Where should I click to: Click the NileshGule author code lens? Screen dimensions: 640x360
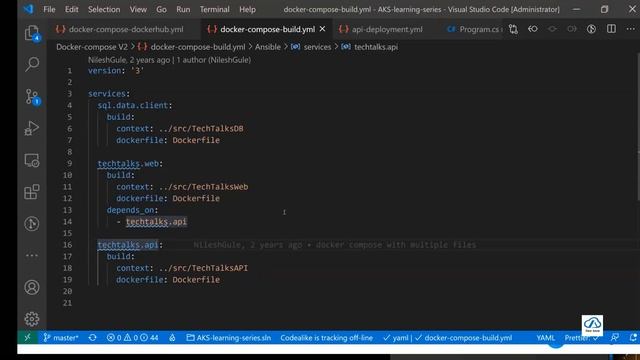pyautogui.click(x=169, y=60)
